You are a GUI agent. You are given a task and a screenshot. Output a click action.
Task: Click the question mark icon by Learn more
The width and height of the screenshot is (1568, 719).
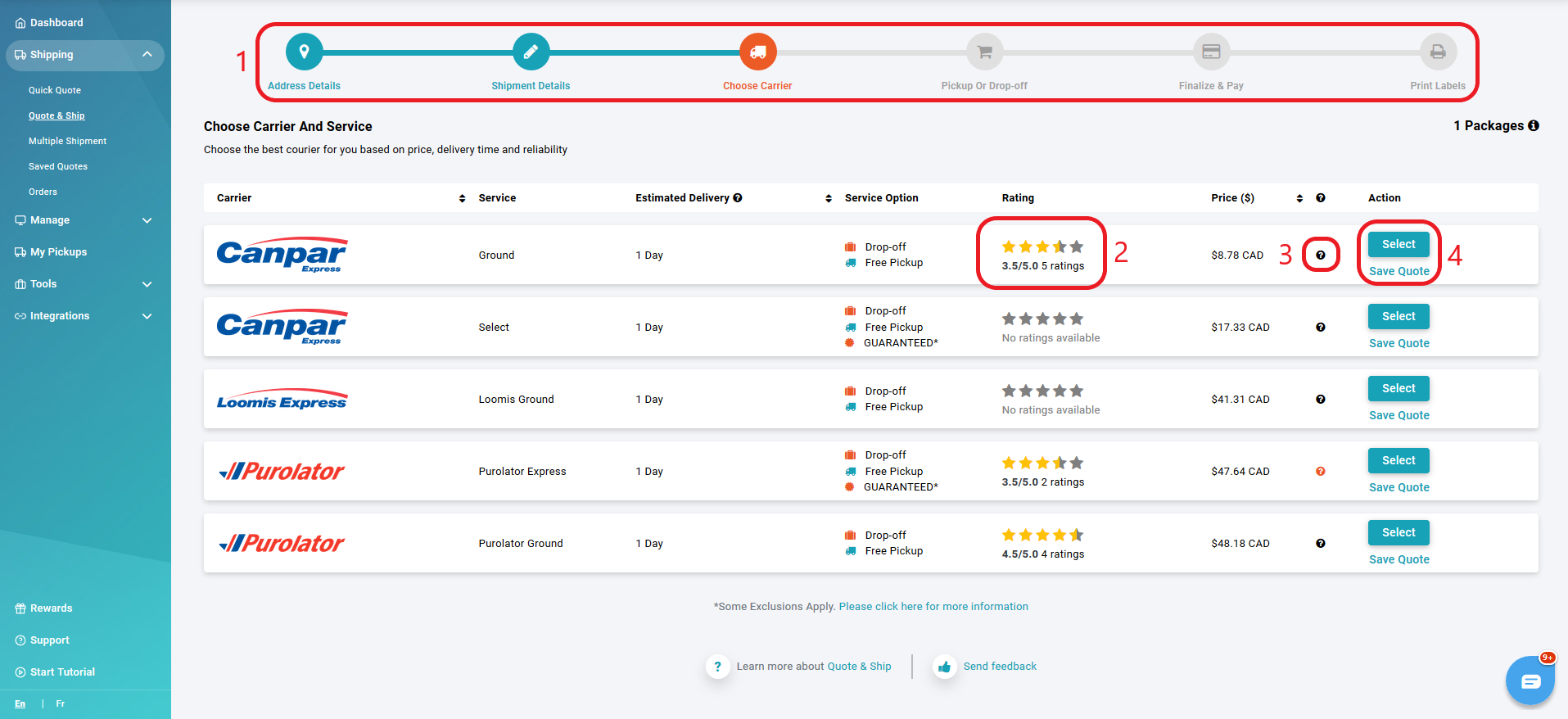click(717, 667)
